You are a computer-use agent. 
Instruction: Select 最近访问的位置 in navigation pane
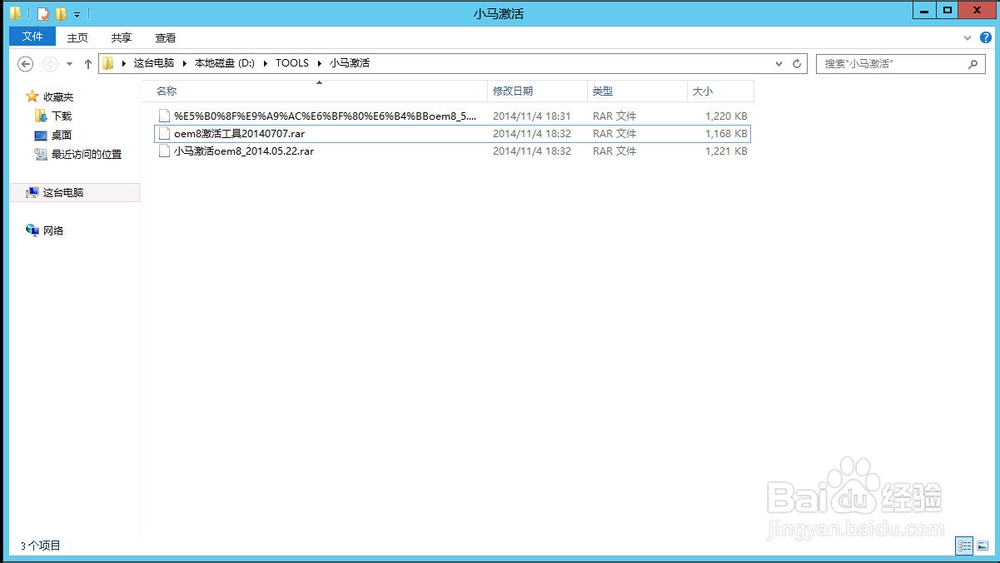tap(87, 154)
